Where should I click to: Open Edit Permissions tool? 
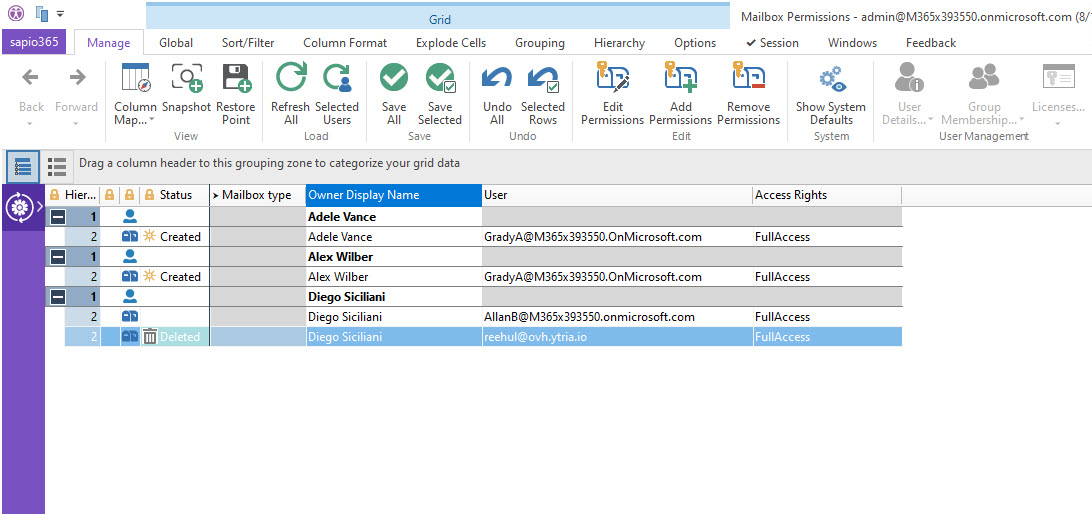612,80
